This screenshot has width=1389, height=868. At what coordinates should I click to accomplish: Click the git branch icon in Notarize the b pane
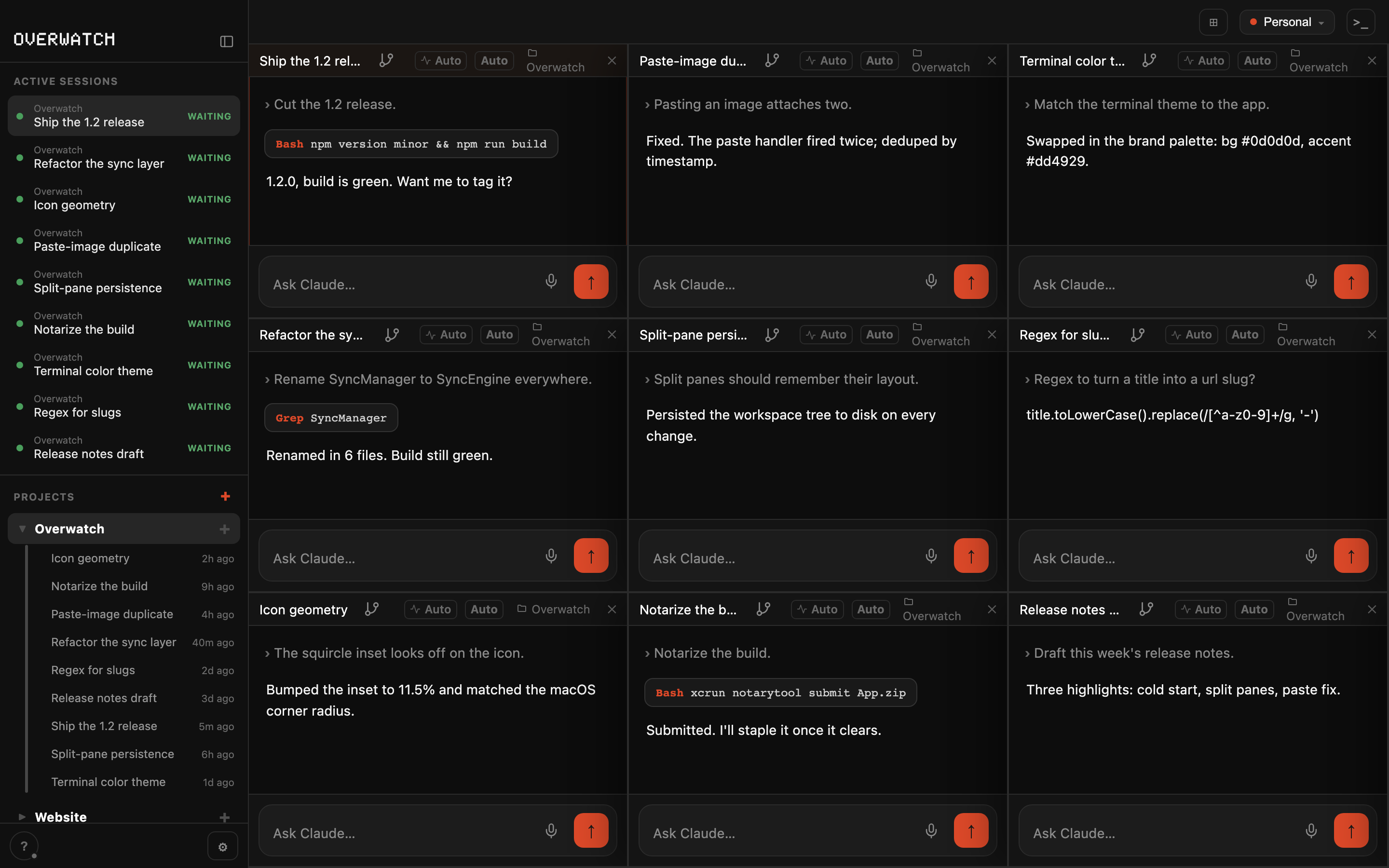(763, 609)
